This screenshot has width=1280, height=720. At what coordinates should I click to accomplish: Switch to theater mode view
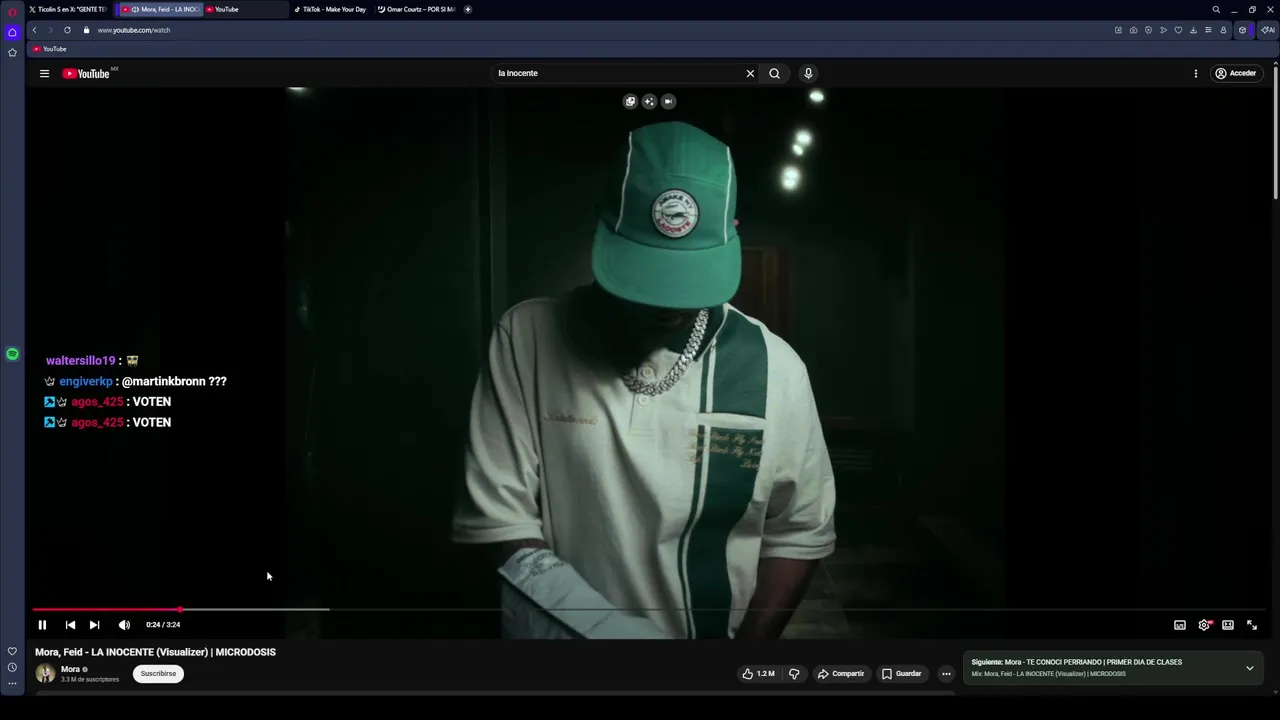pos(1228,625)
